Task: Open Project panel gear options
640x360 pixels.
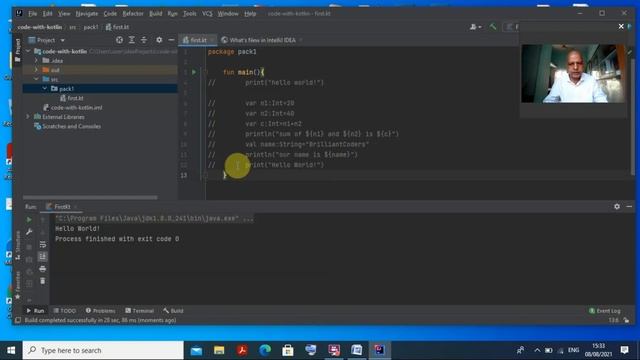Action: pos(159,40)
